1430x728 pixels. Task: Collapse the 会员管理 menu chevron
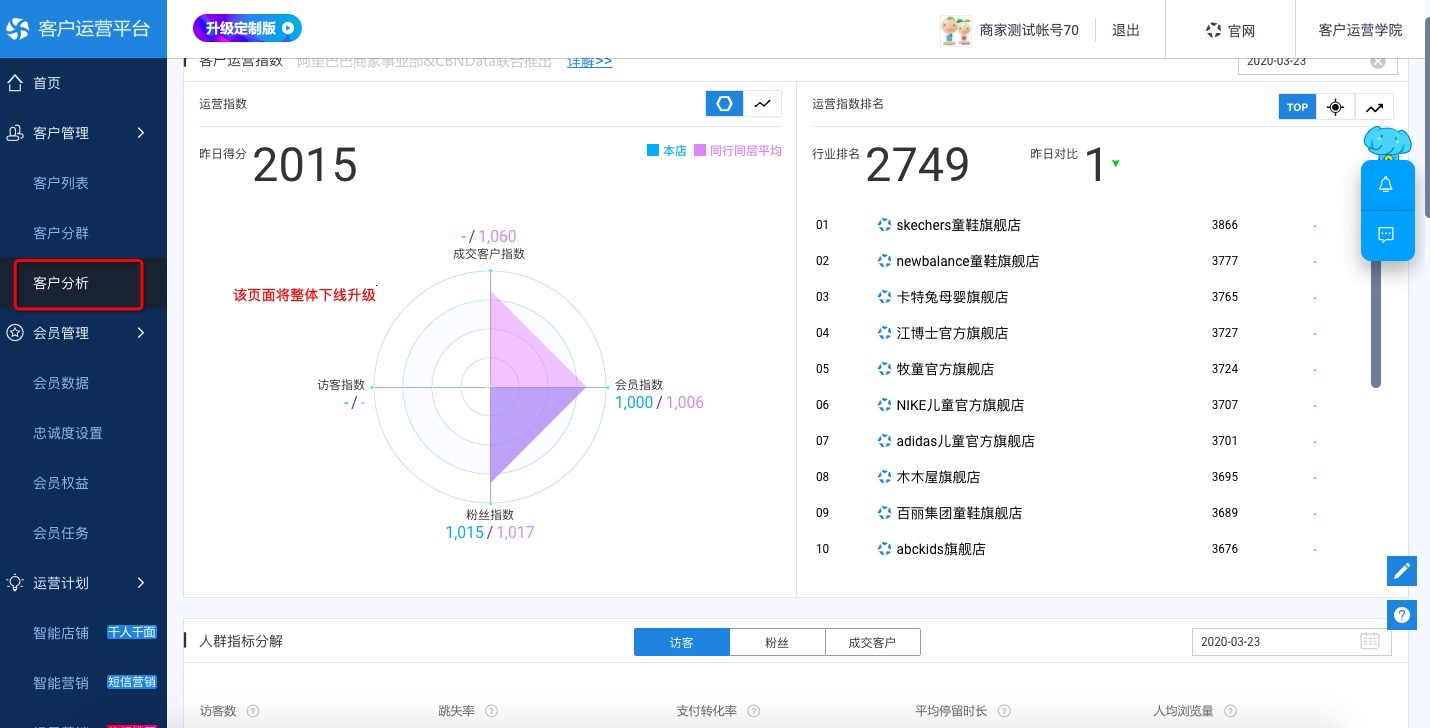click(x=141, y=333)
